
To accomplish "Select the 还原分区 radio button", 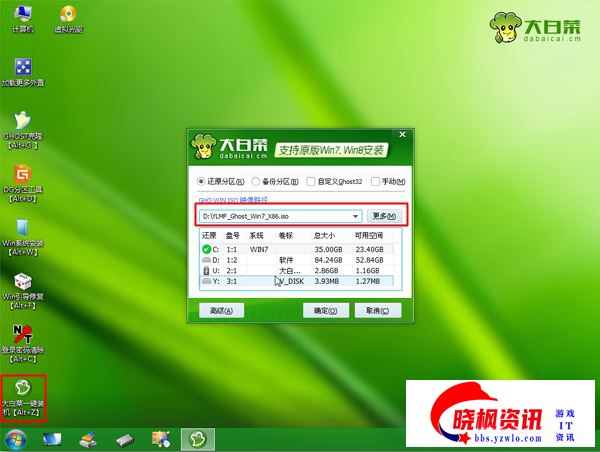I will (x=204, y=182).
